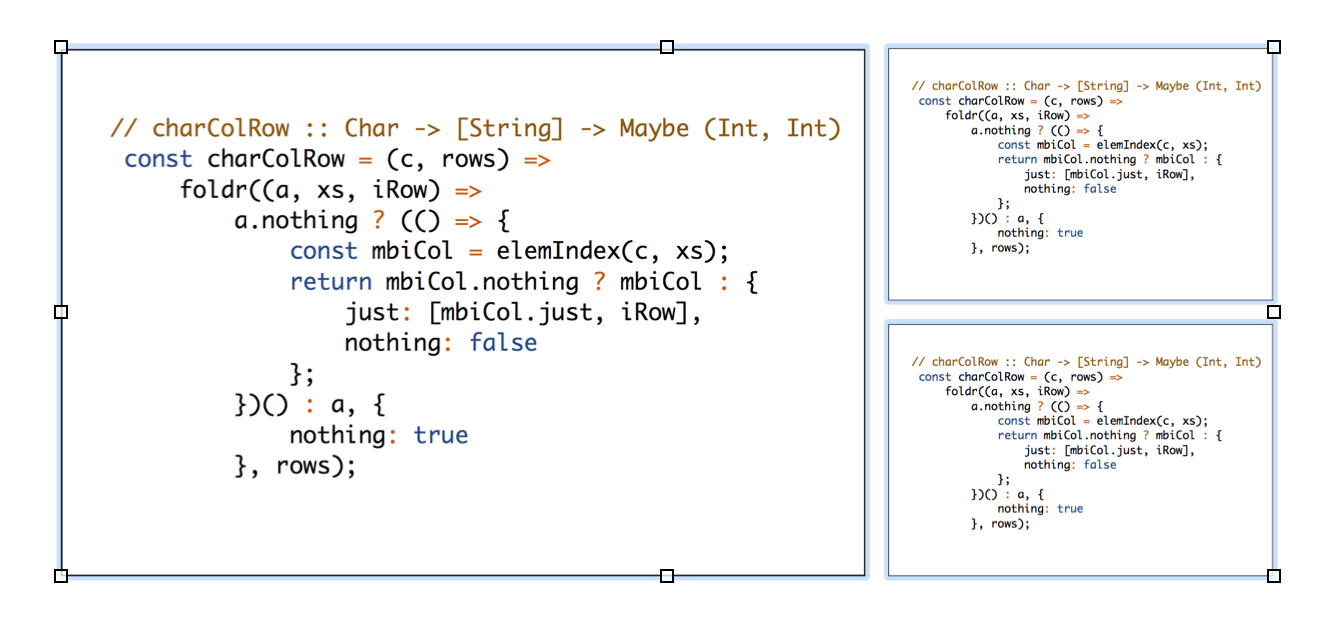
Task: Click the bottom-middle selection resize handle
Action: [x=667, y=576]
